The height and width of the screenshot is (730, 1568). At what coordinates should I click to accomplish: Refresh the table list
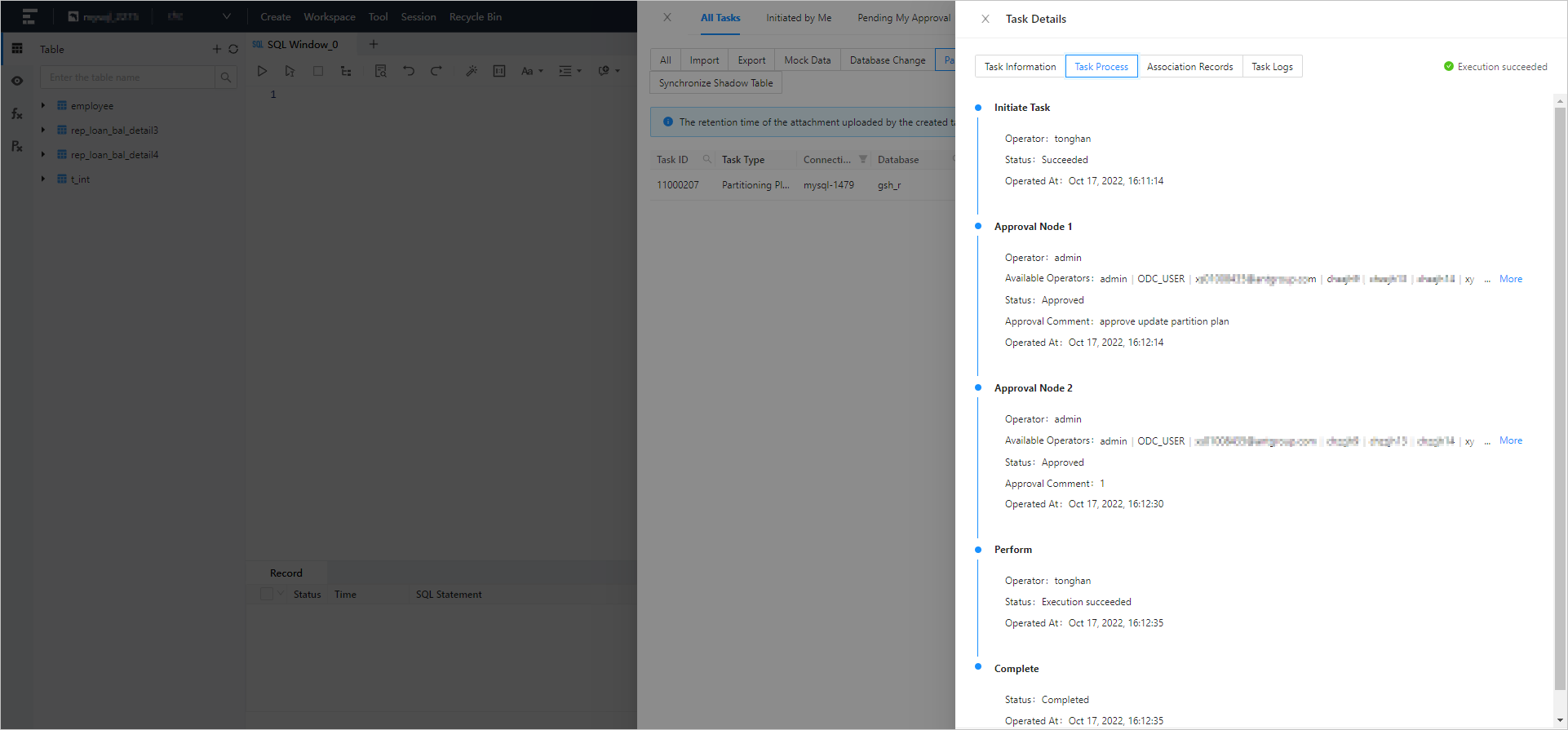click(x=233, y=49)
